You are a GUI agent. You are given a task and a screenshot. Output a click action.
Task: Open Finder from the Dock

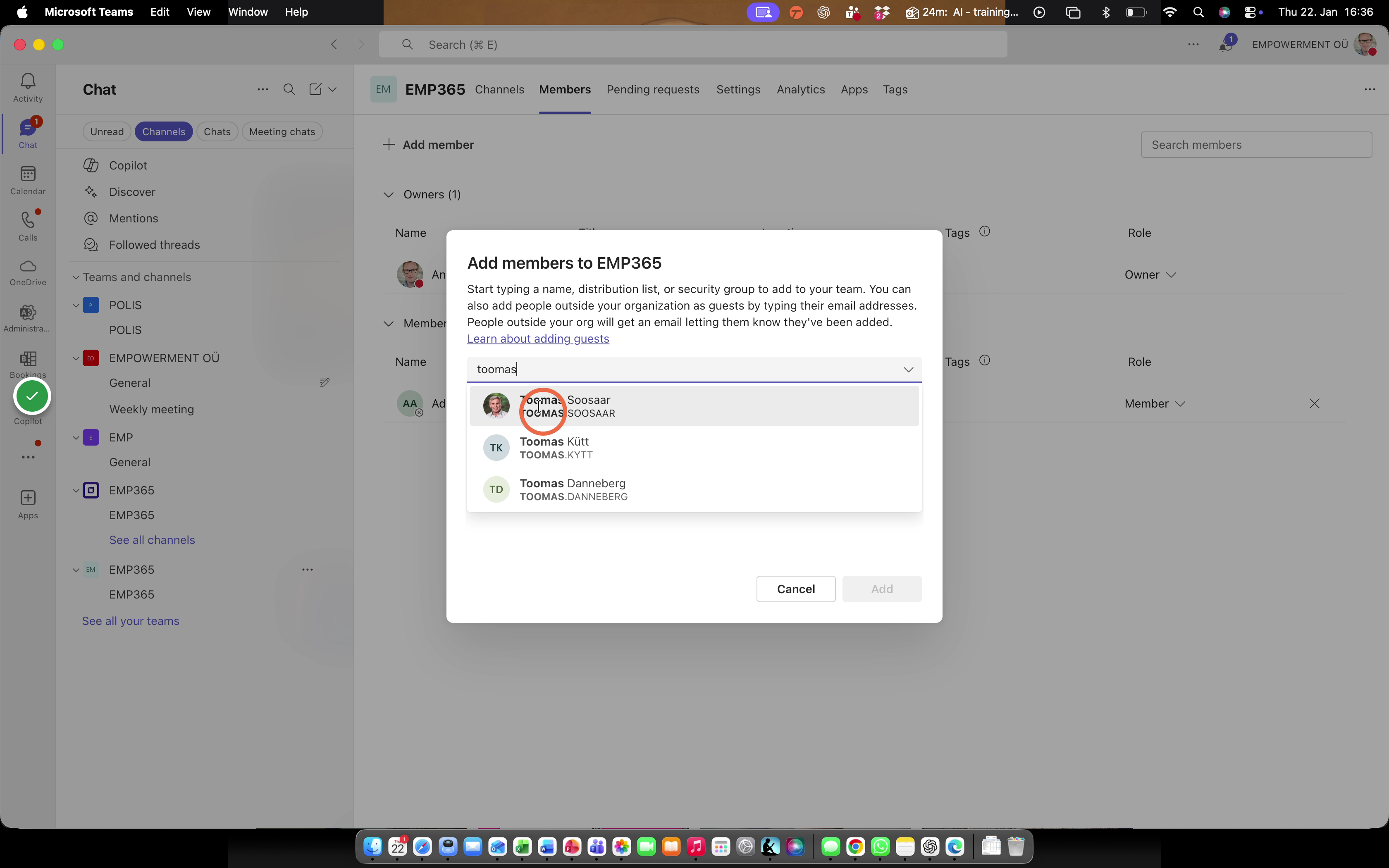[372, 846]
